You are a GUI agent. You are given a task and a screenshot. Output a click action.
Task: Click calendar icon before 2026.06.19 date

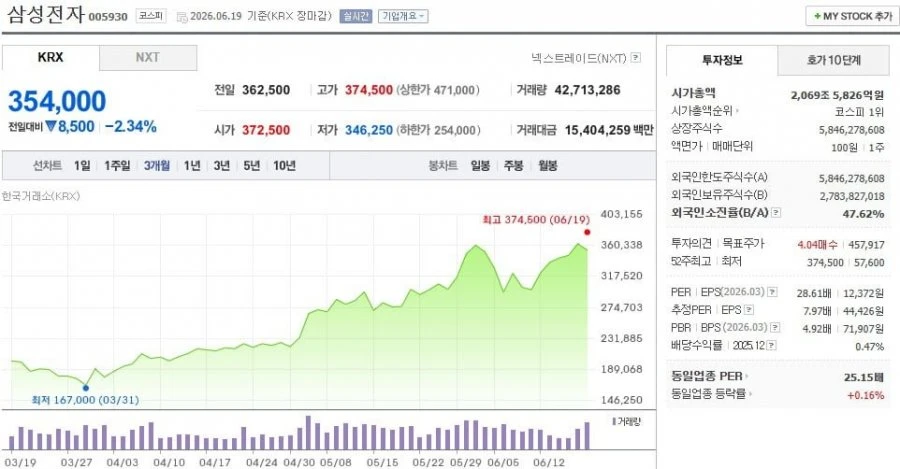181,17
